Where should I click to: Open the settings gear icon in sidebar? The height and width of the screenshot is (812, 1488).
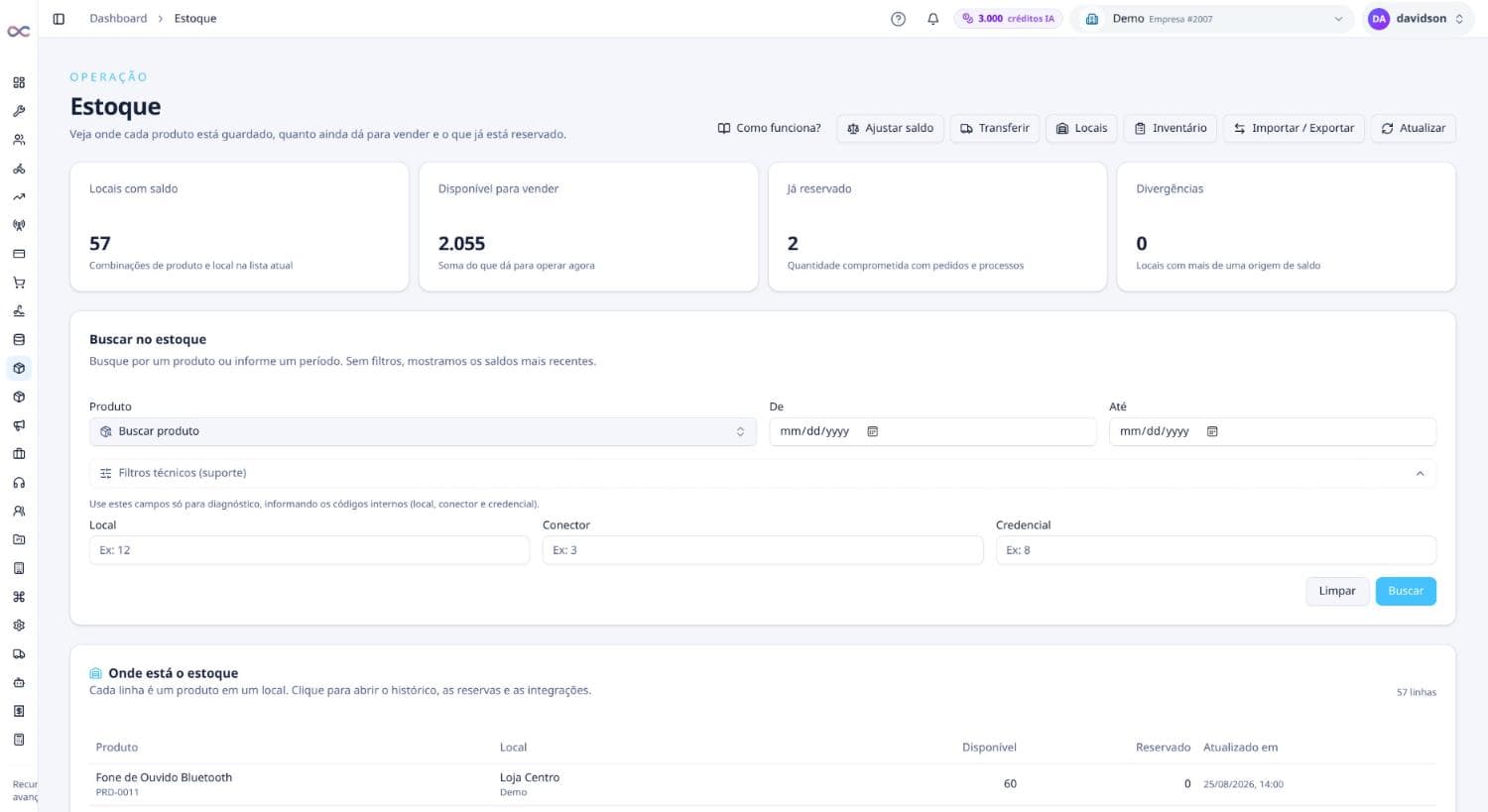coord(19,626)
